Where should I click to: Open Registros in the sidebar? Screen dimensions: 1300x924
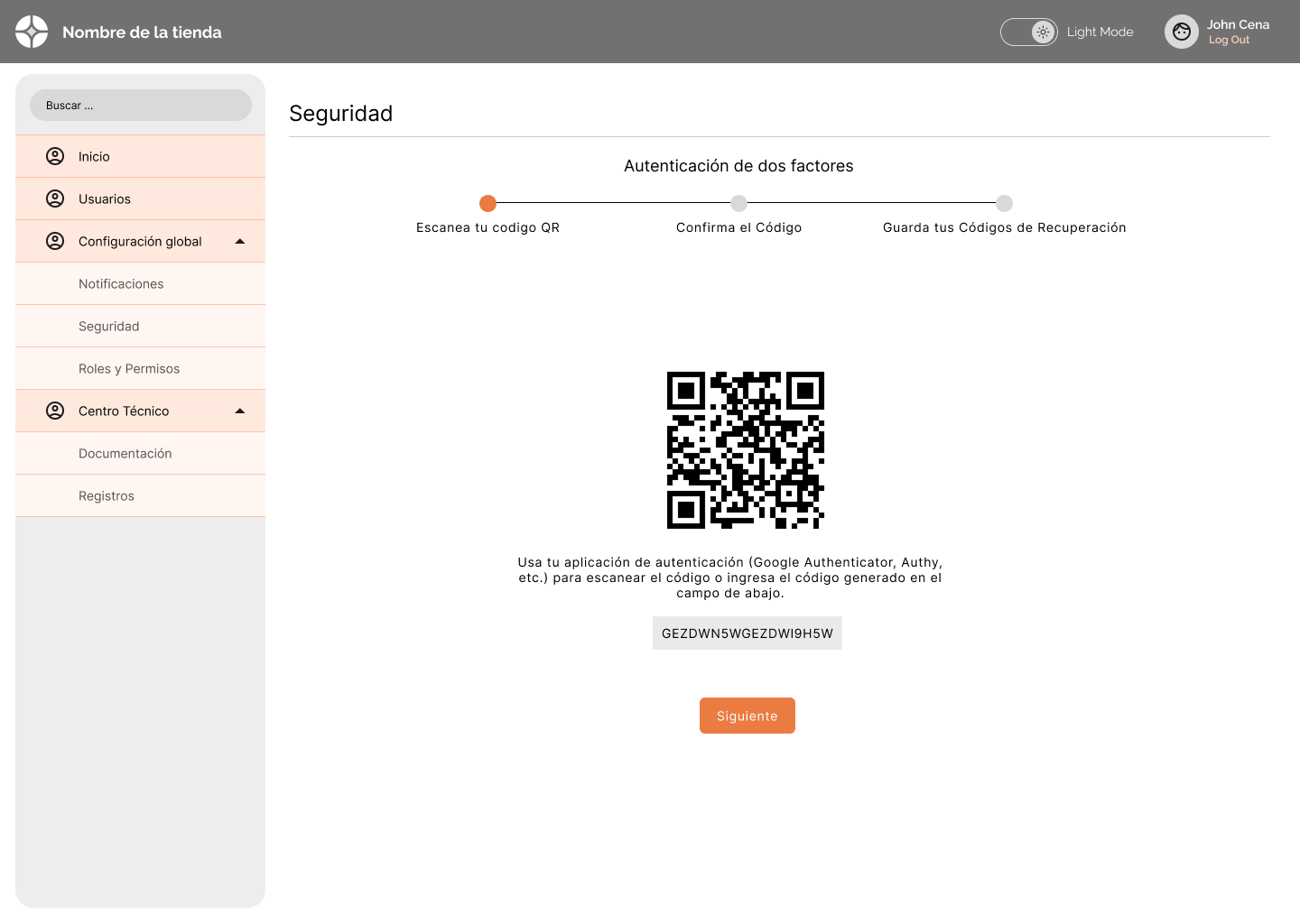tap(107, 495)
